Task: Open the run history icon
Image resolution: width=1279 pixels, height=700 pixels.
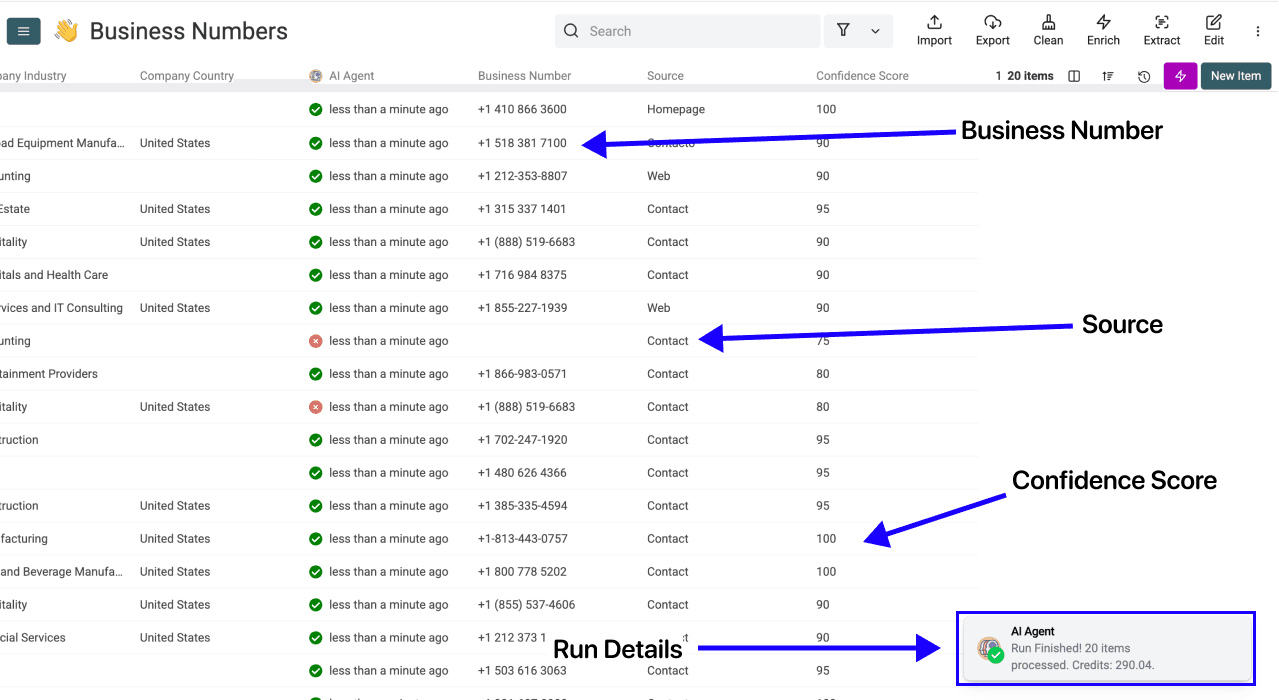Action: tap(1143, 76)
